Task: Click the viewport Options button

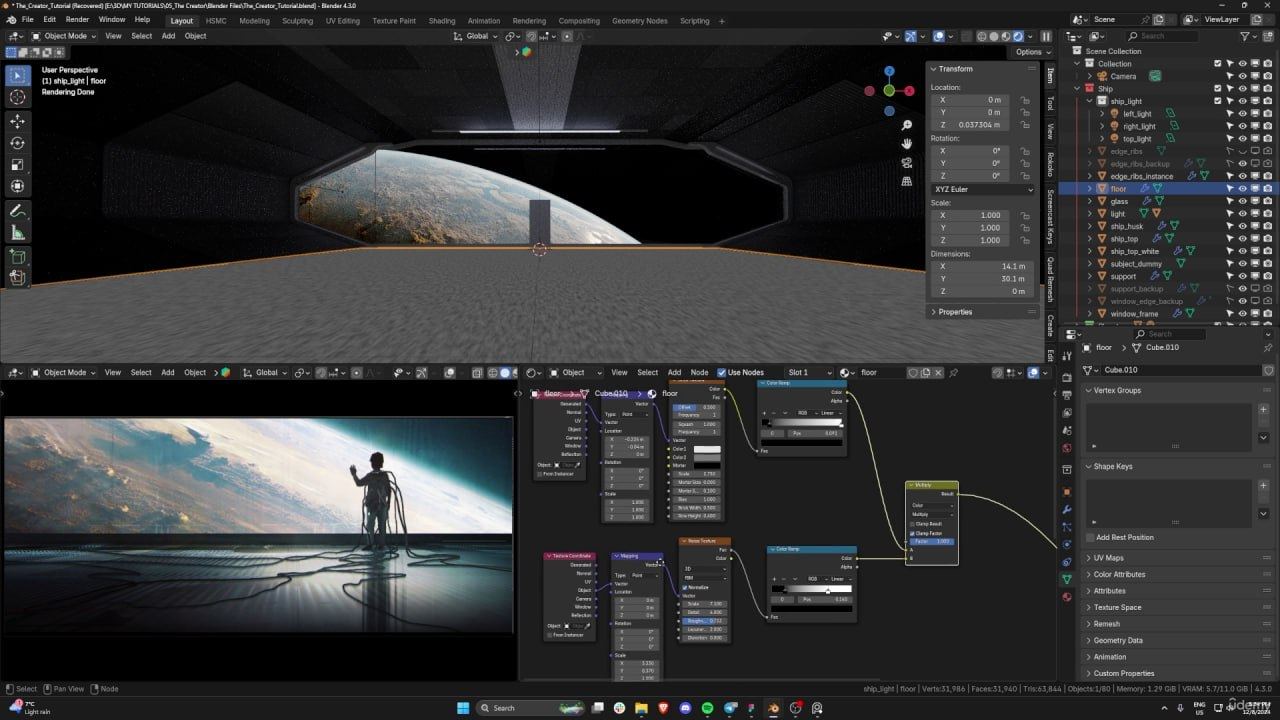Action: [1028, 52]
